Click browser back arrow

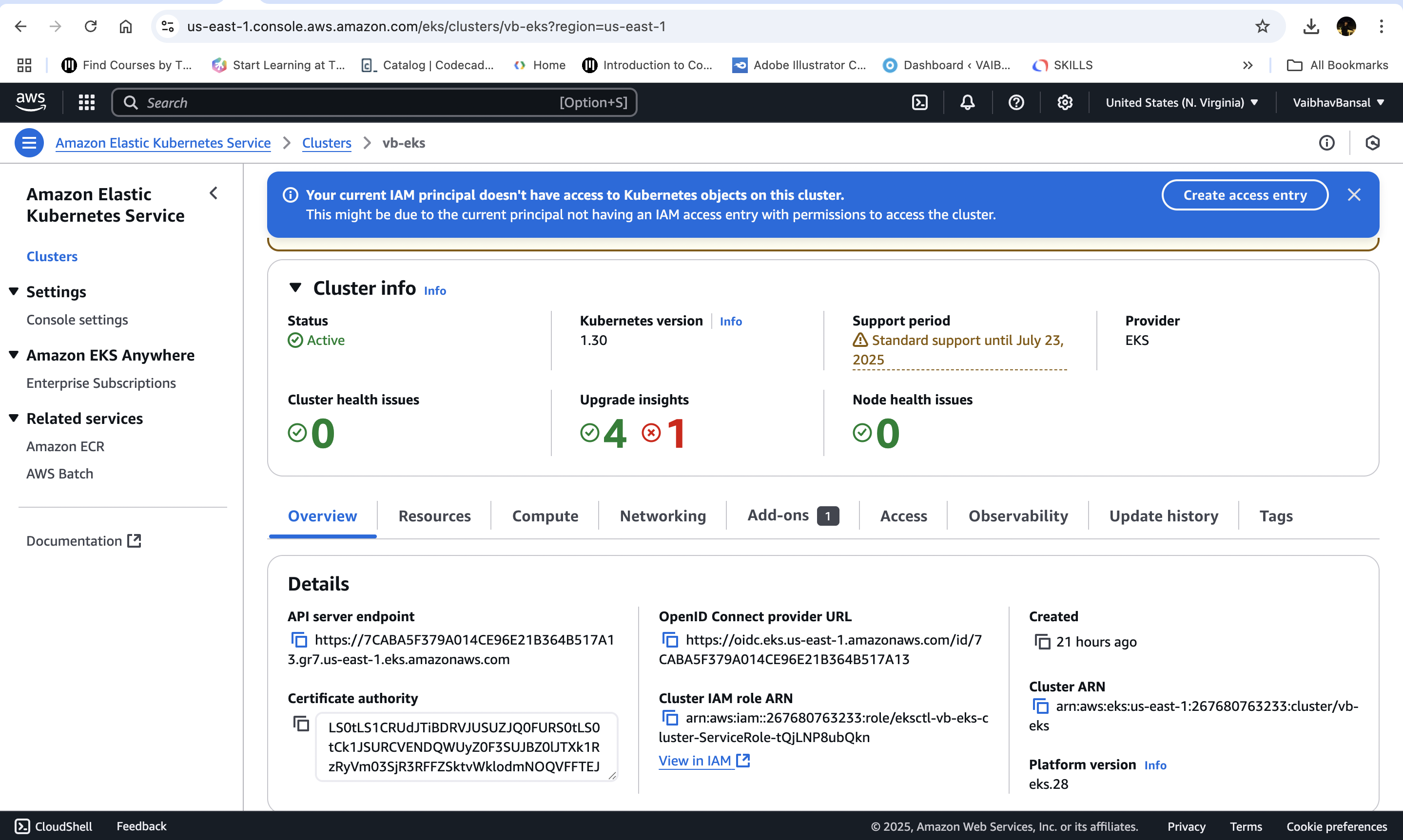[x=20, y=26]
